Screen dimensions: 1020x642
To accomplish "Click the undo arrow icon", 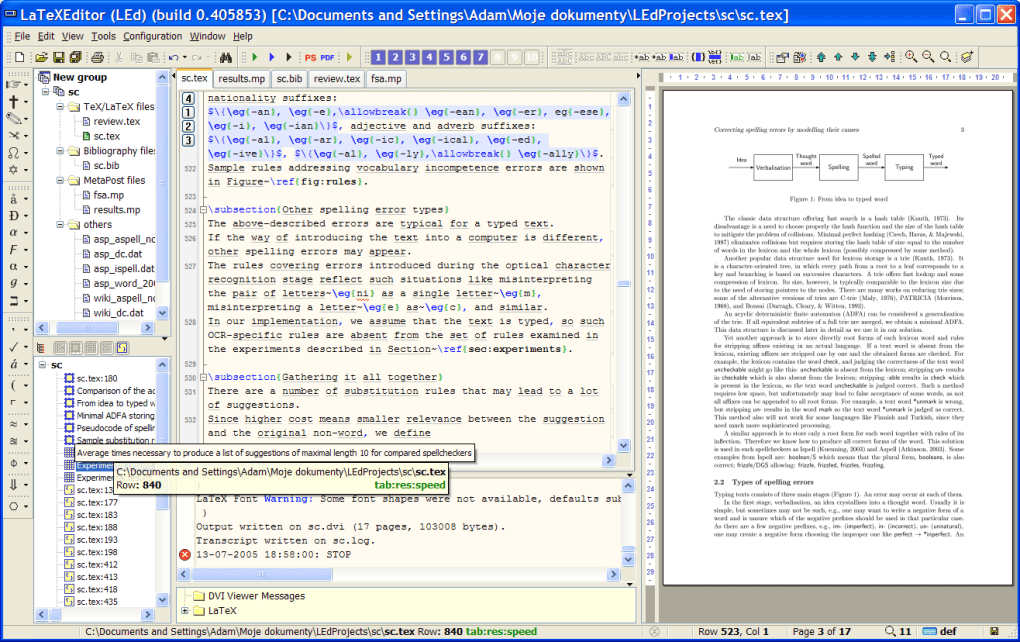I will (173, 57).
